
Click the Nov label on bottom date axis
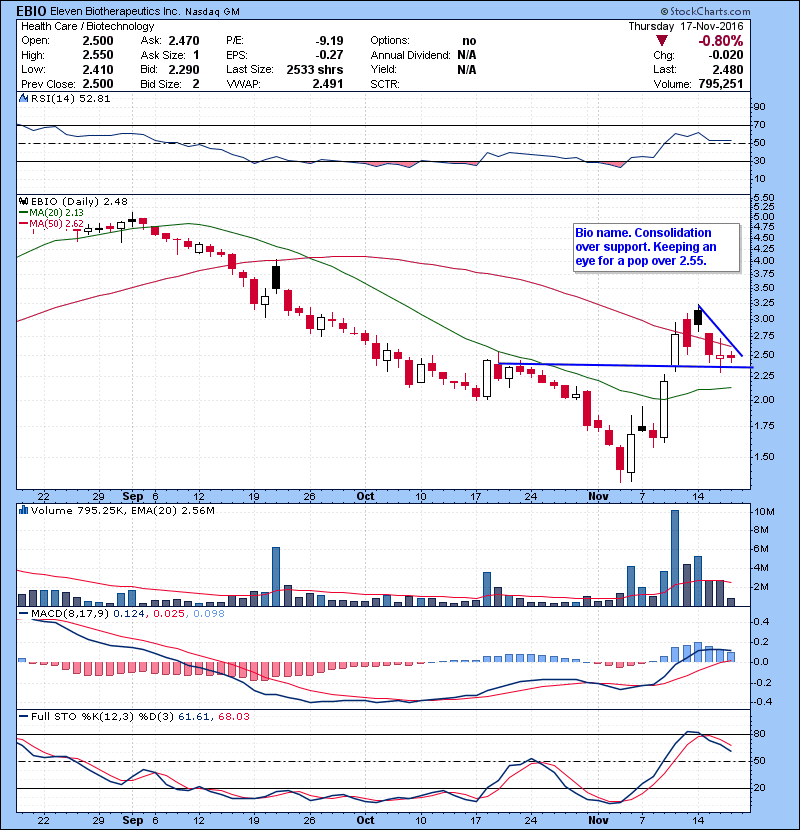click(598, 820)
